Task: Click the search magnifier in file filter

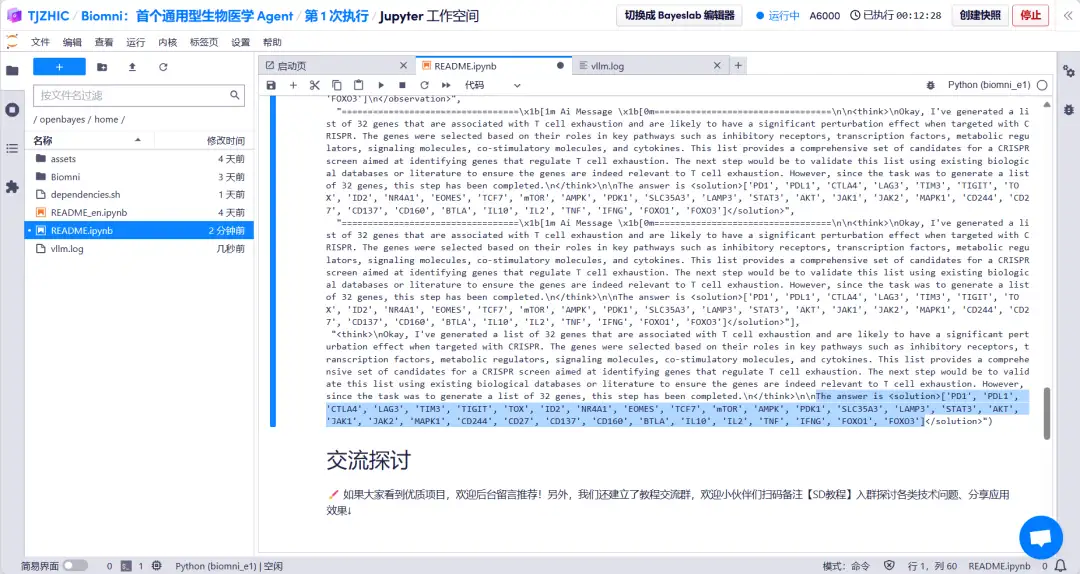Action: point(235,95)
